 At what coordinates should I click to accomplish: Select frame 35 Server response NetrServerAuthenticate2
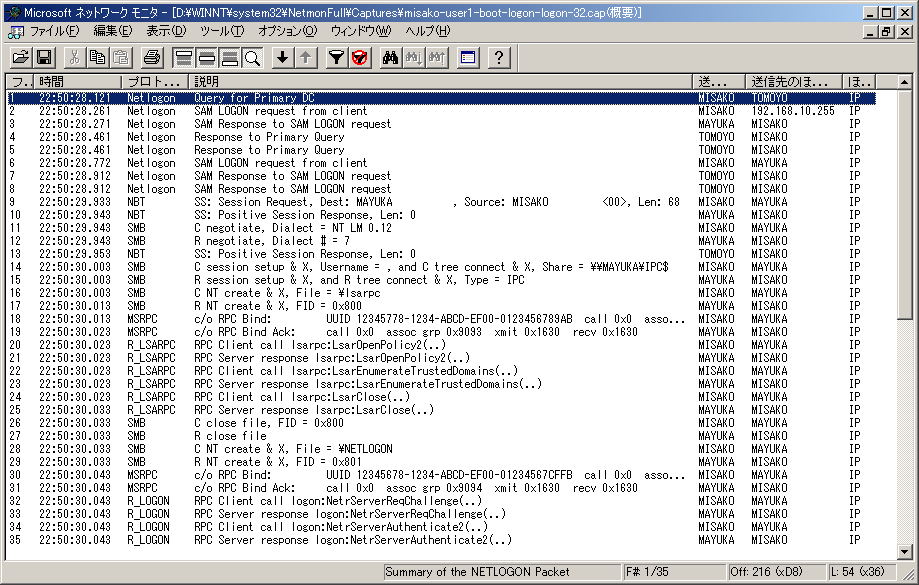point(441,540)
